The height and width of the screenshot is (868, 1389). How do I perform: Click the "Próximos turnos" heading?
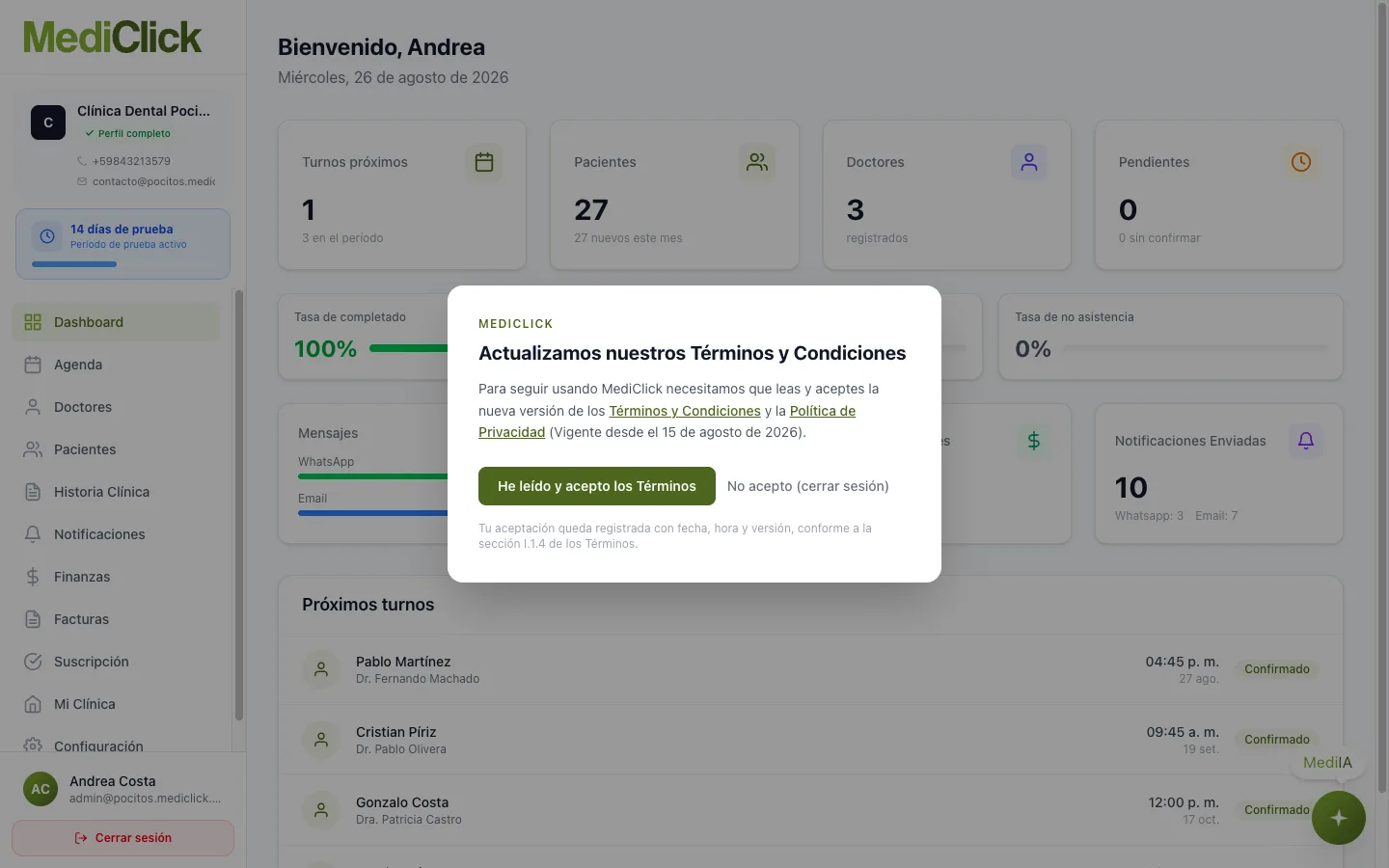[x=368, y=605]
